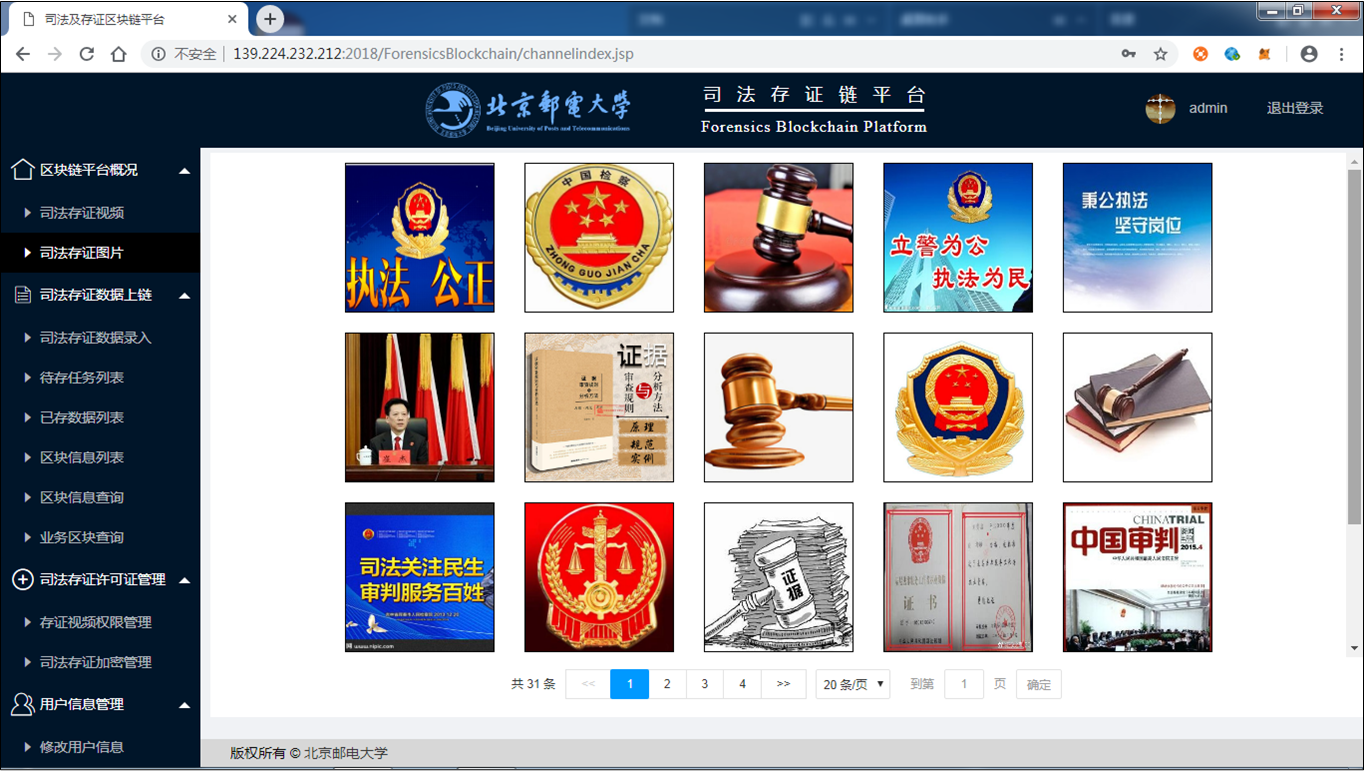This screenshot has height=771, width=1364.
Task: Click the document icon beside 司法存证数据上链
Action: coord(22,295)
